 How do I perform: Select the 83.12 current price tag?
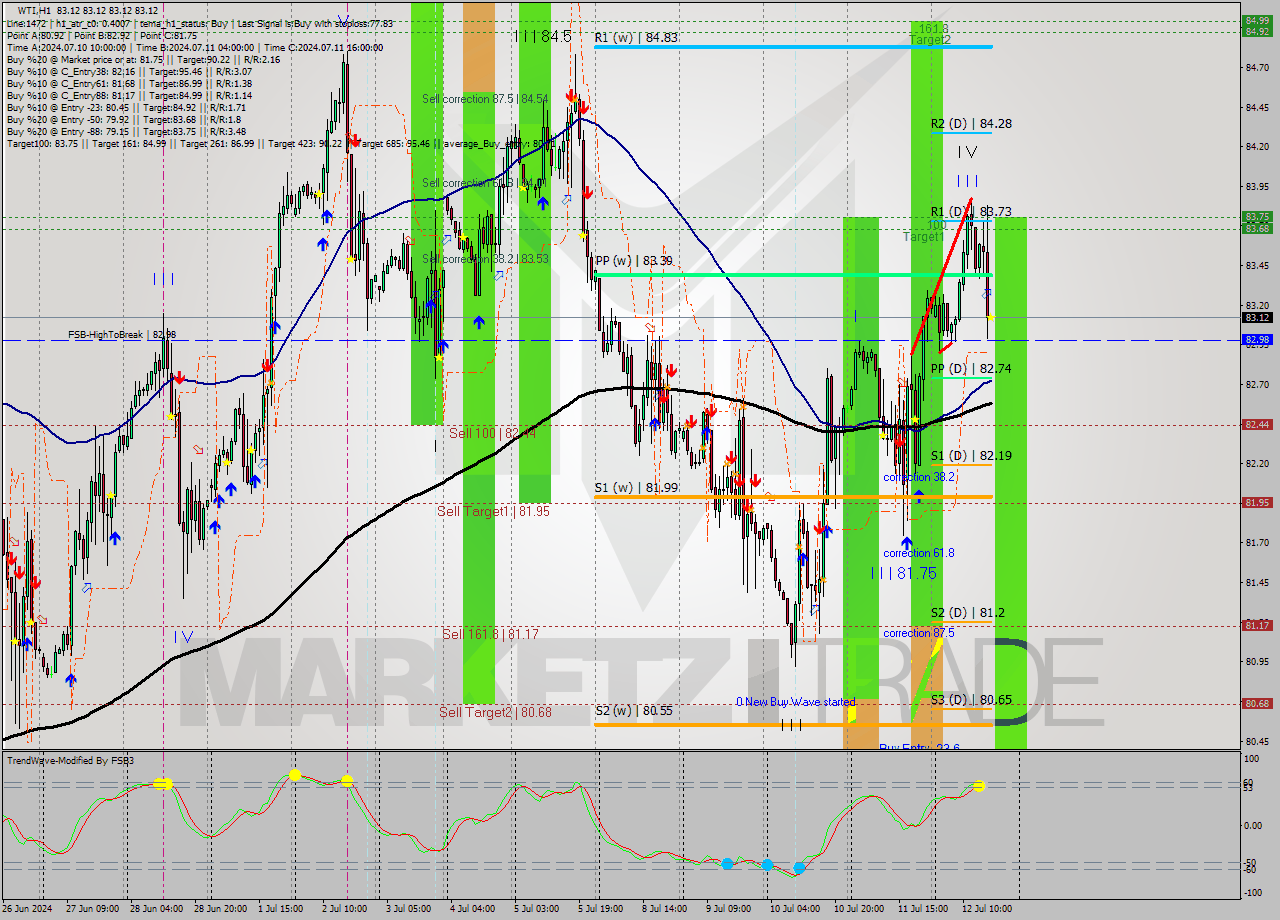click(1257, 317)
